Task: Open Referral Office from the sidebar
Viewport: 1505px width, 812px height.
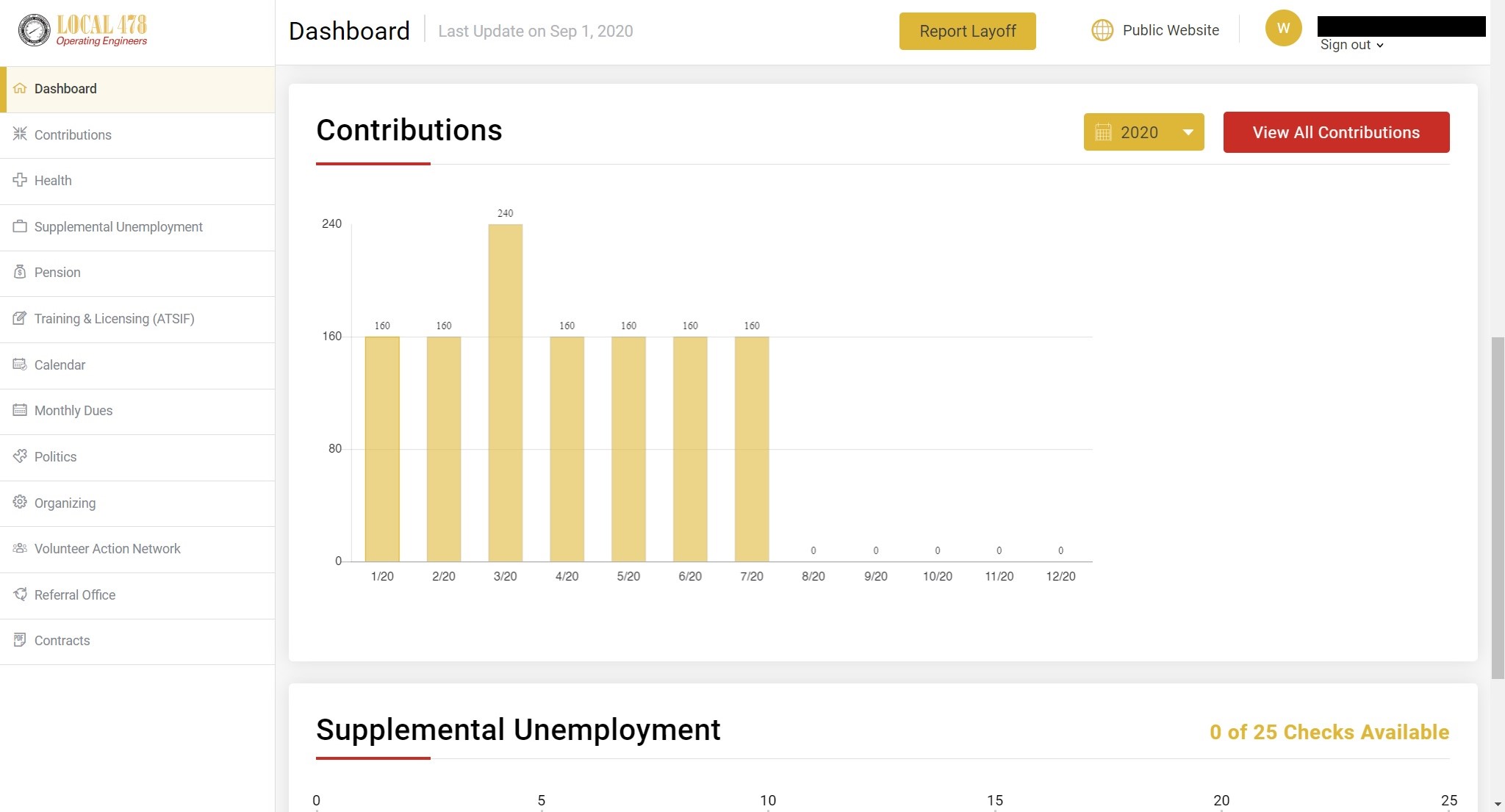Action: tap(75, 595)
